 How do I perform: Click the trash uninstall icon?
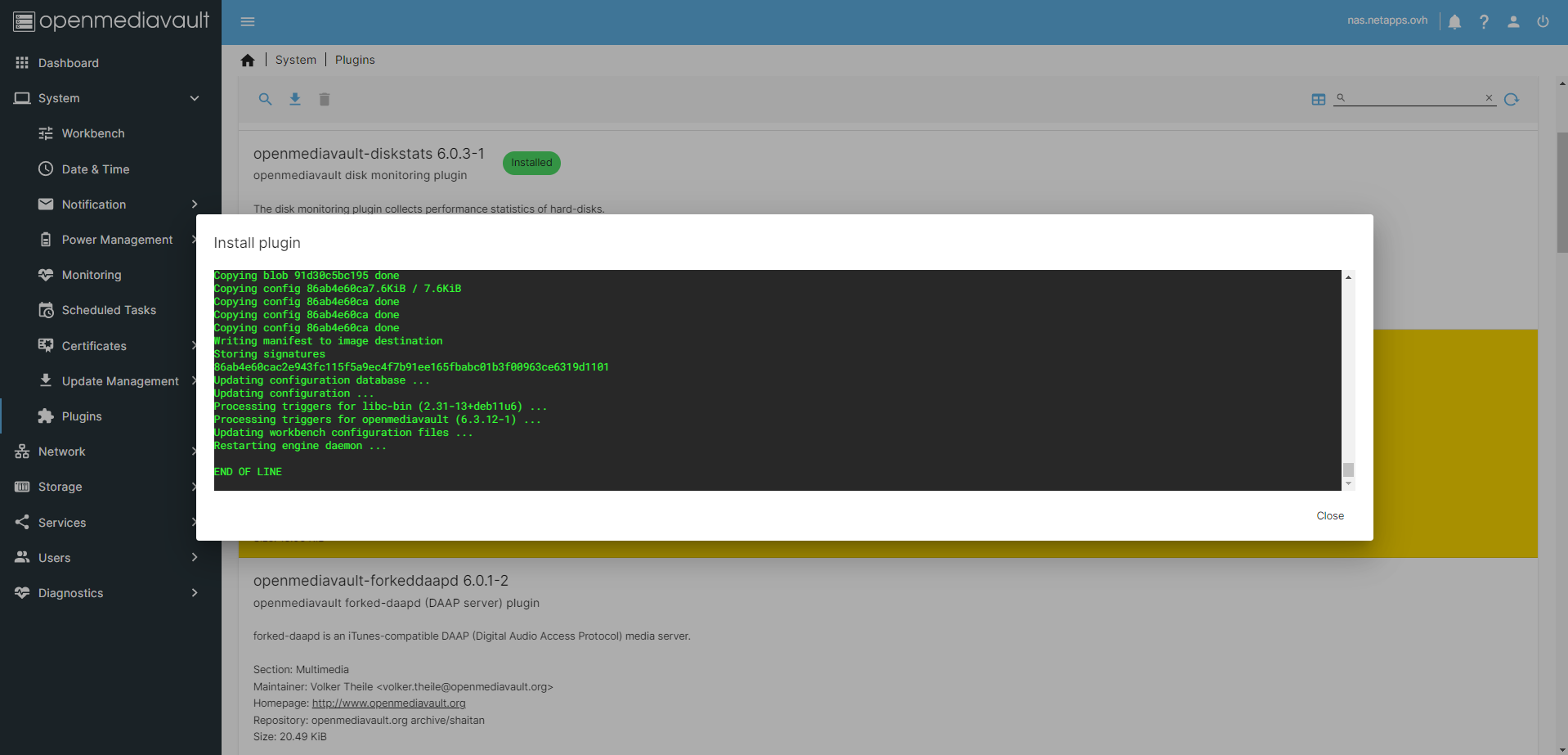[325, 99]
